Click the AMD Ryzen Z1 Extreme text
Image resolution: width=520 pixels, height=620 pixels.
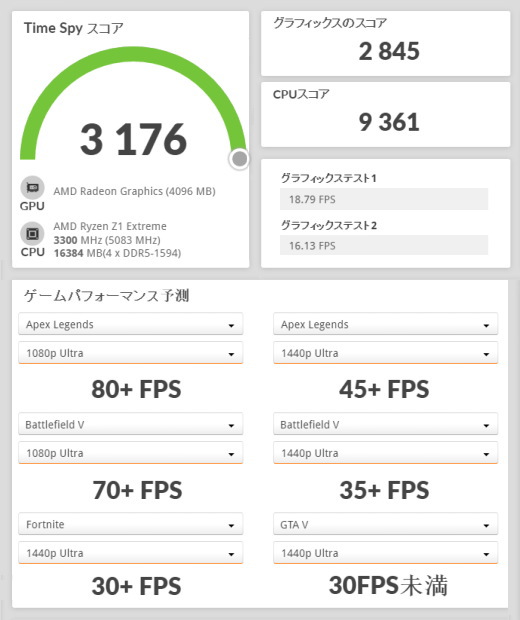(110, 226)
